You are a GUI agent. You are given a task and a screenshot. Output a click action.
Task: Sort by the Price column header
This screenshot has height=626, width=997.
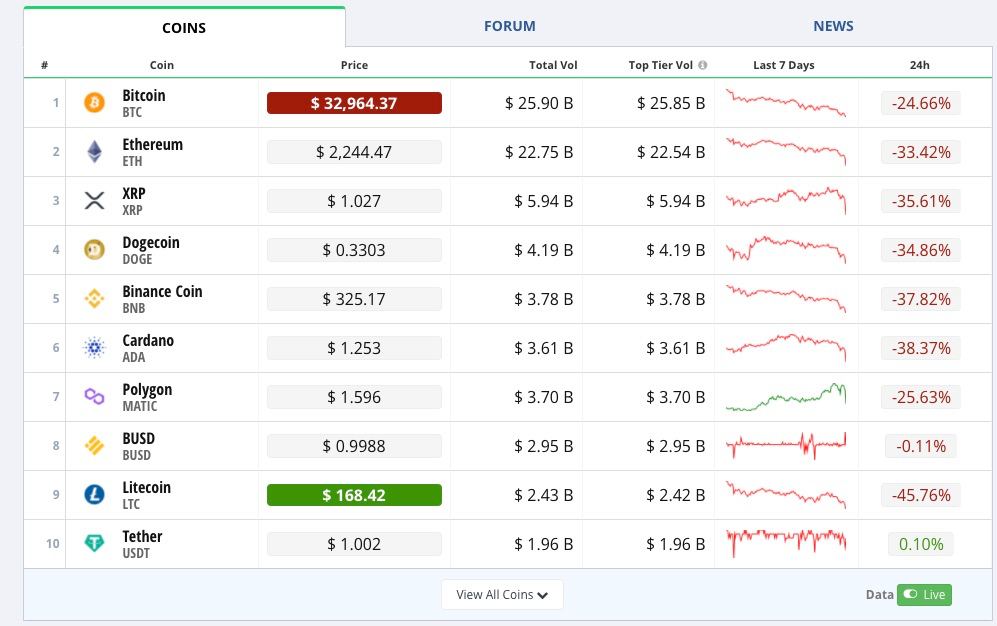click(354, 65)
